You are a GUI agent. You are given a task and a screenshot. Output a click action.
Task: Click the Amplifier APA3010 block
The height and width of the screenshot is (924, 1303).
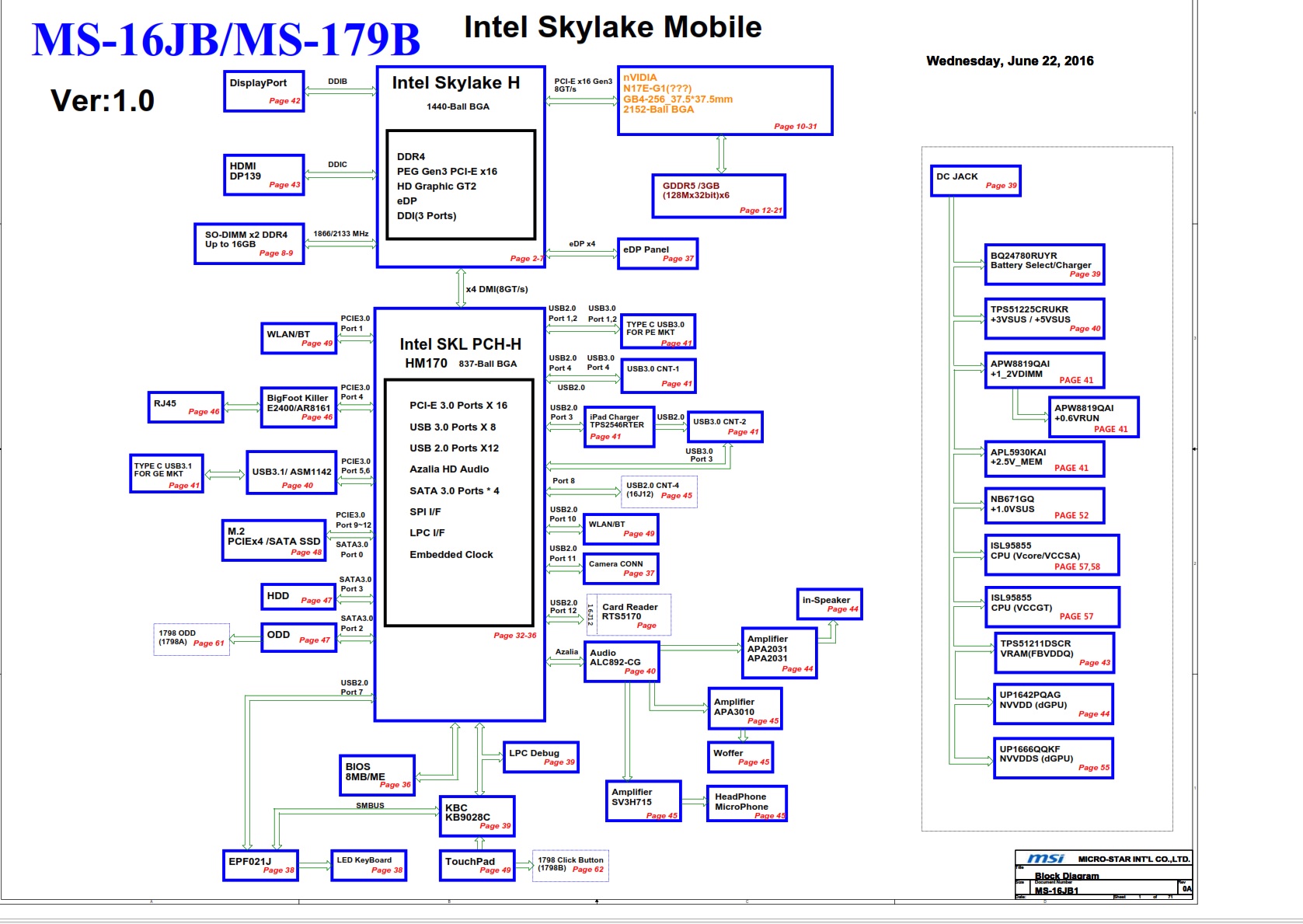(x=744, y=709)
